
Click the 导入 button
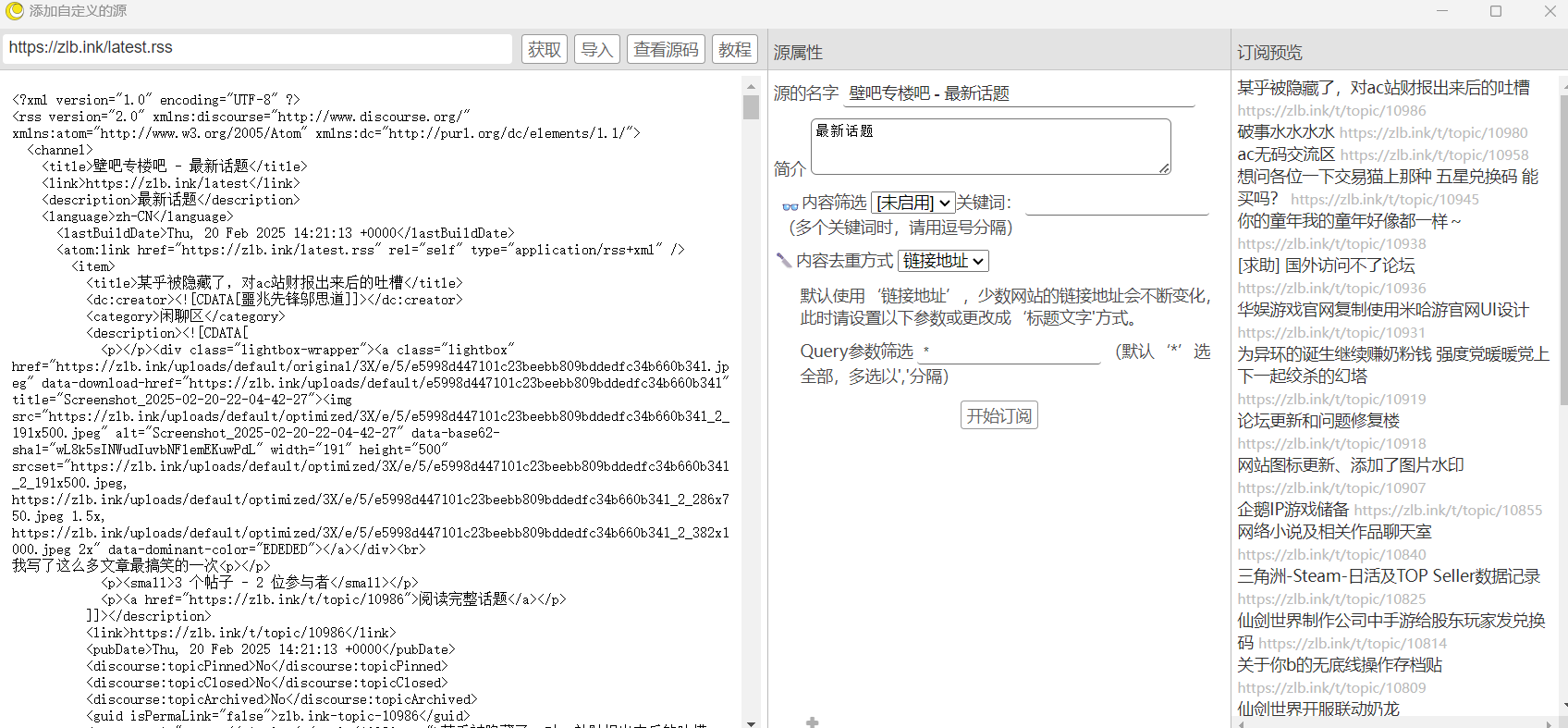pyautogui.click(x=596, y=49)
